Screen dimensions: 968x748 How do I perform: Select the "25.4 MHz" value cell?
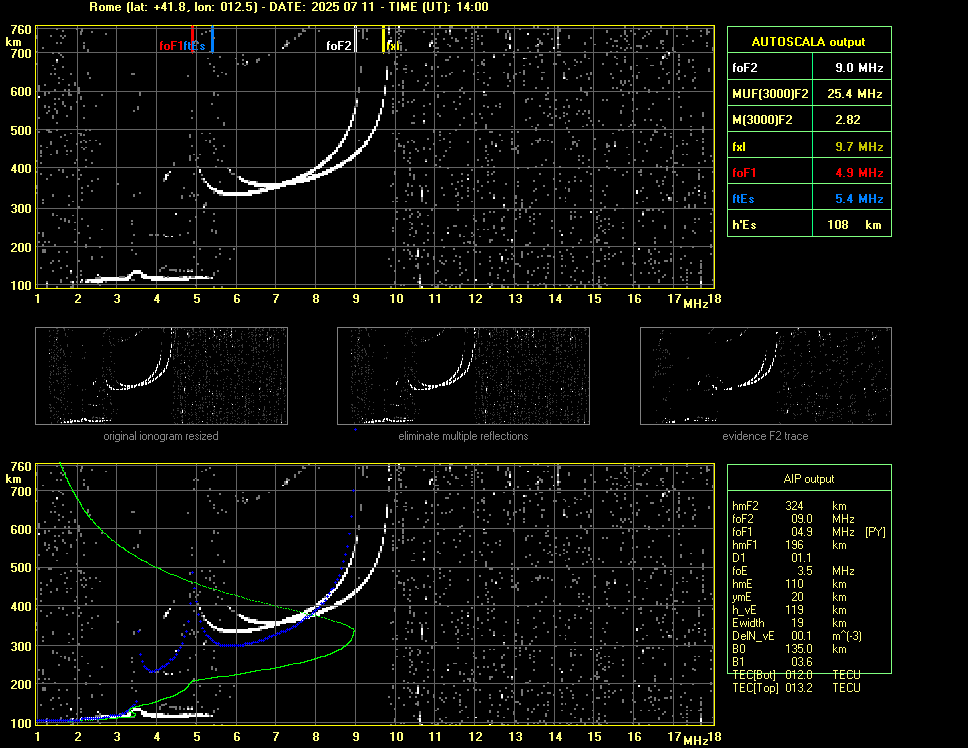[x=854, y=94]
